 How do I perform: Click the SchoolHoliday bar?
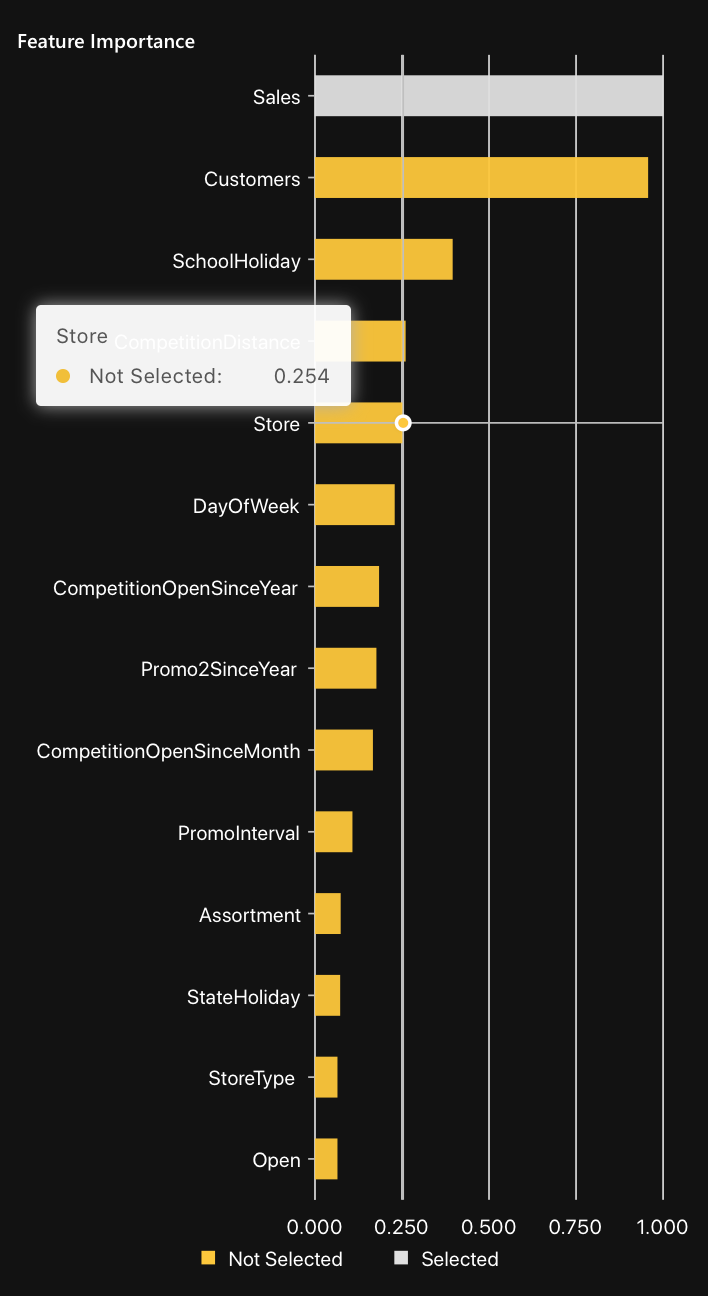point(383,260)
